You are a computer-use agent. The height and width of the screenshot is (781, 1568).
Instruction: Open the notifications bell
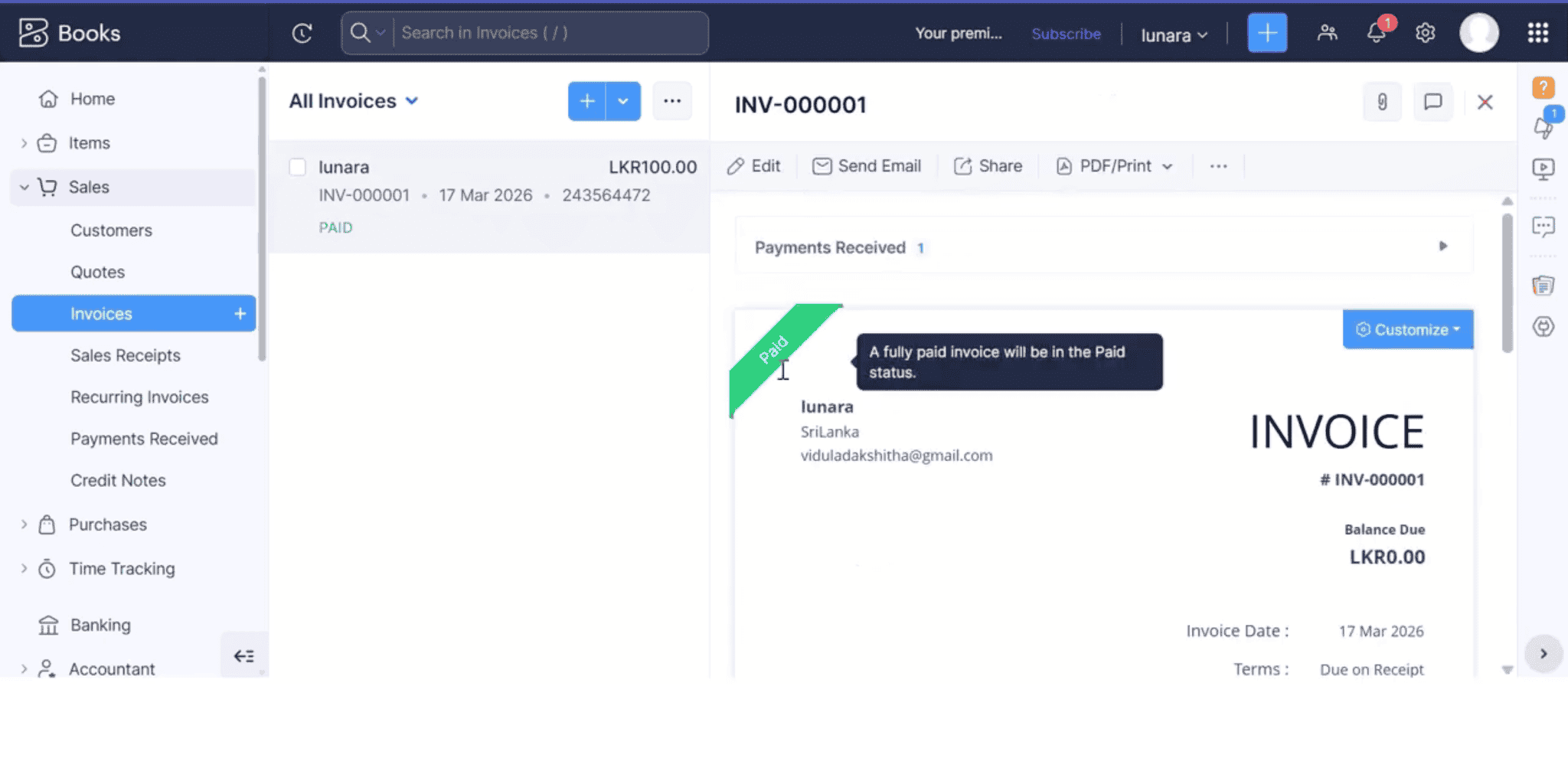coord(1377,33)
